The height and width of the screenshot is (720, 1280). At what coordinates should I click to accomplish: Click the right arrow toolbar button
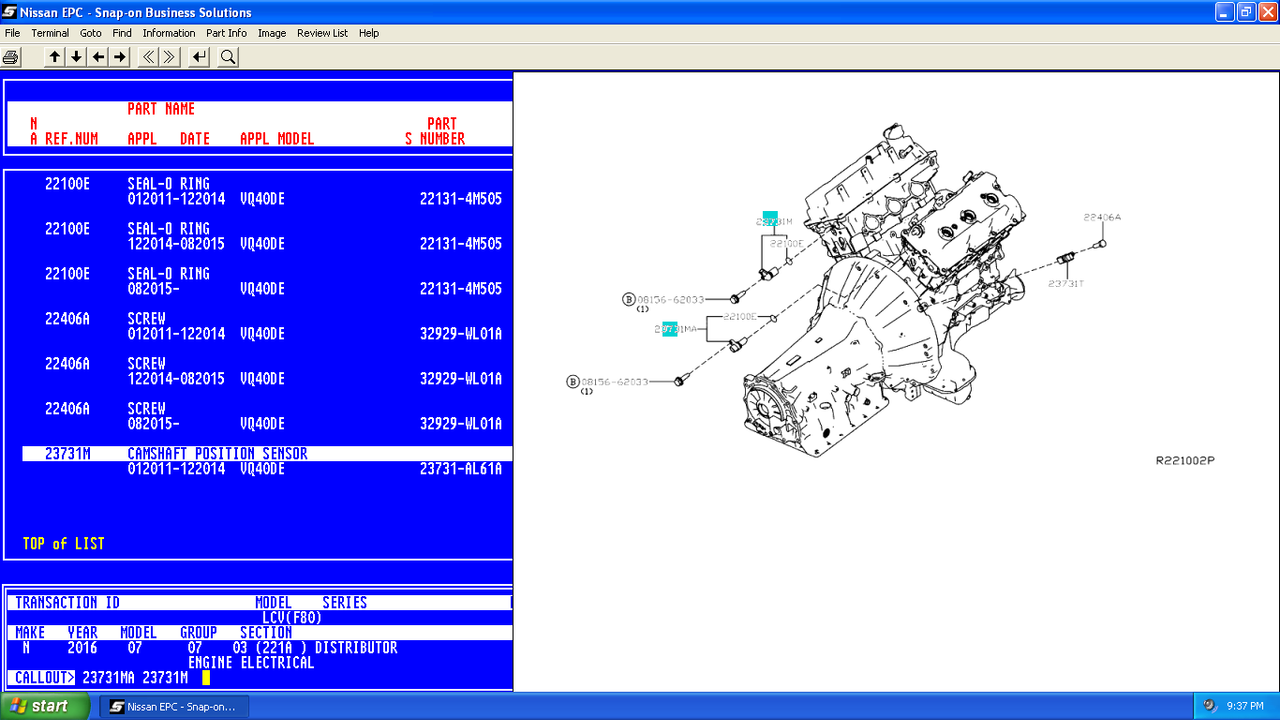(x=120, y=57)
